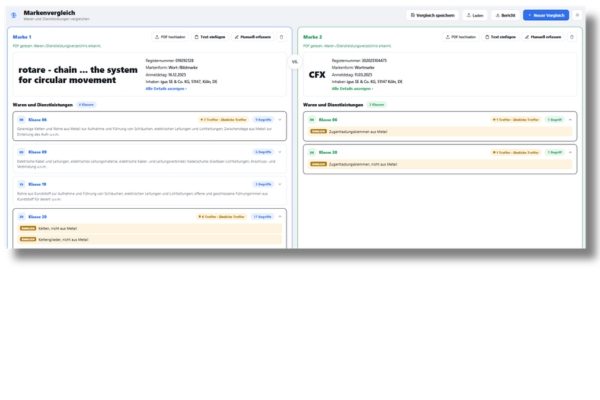600x400 pixels.
Task: Show all details (Alle Details anzeigen) for the rotare trademark
Action: 166,89
